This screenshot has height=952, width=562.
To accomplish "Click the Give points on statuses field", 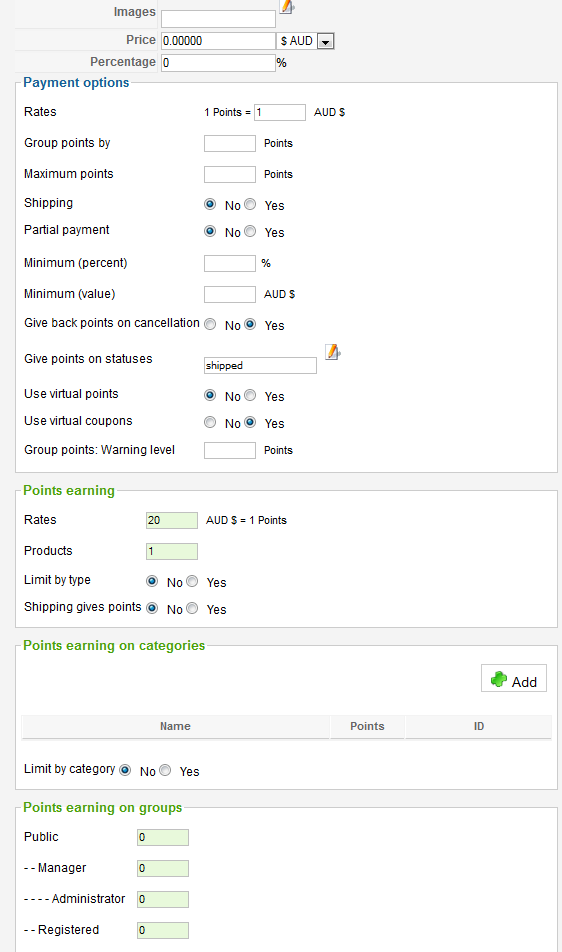I will [x=260, y=366].
